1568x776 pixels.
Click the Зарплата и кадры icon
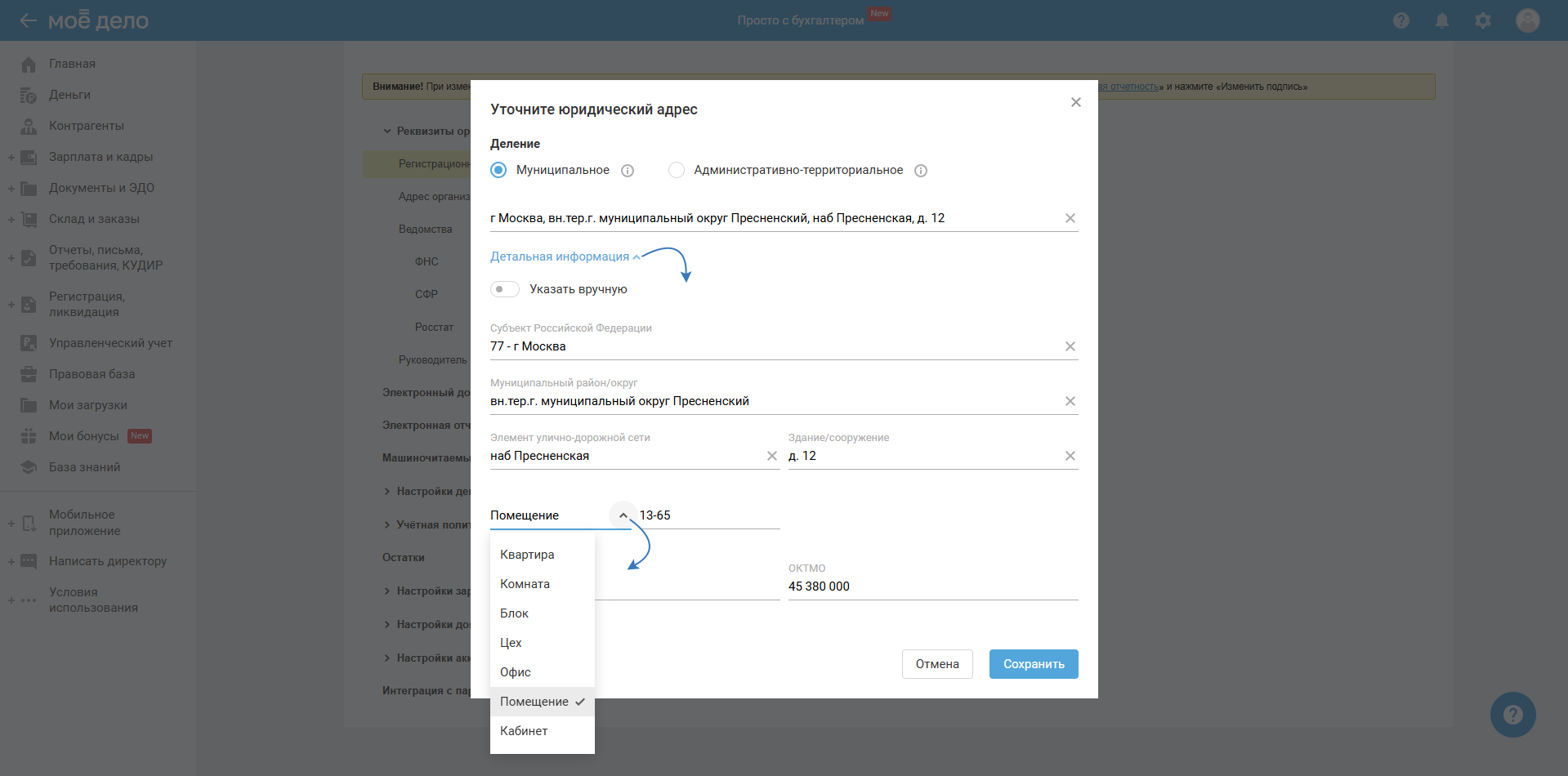29,157
